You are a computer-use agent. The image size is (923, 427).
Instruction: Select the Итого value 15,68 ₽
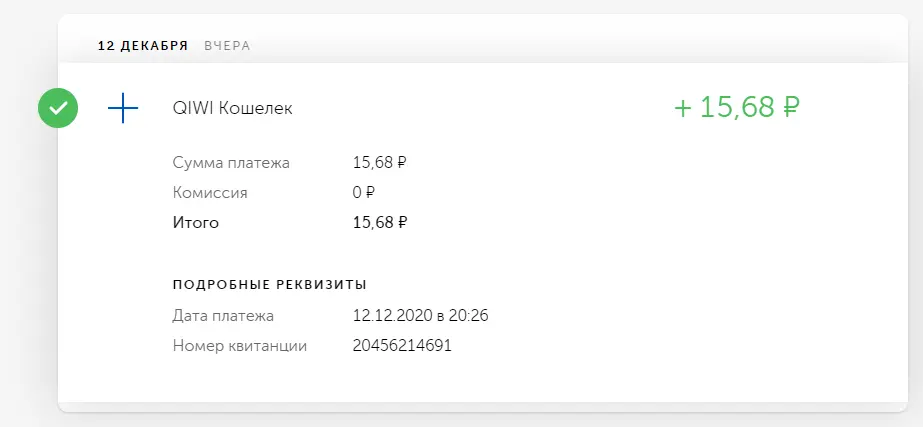coord(380,223)
